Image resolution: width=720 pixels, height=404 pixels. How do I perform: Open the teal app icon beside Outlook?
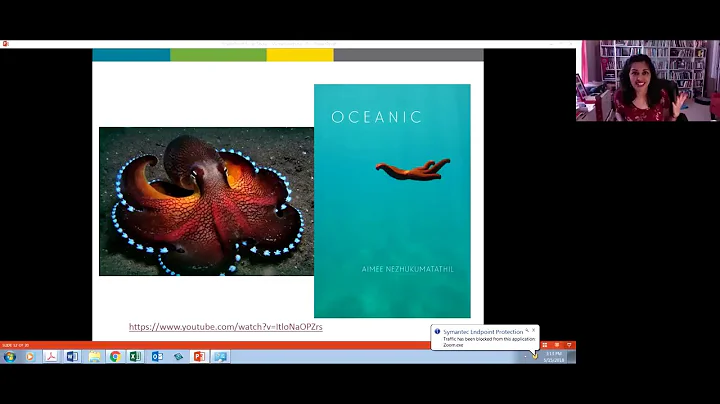(178, 357)
